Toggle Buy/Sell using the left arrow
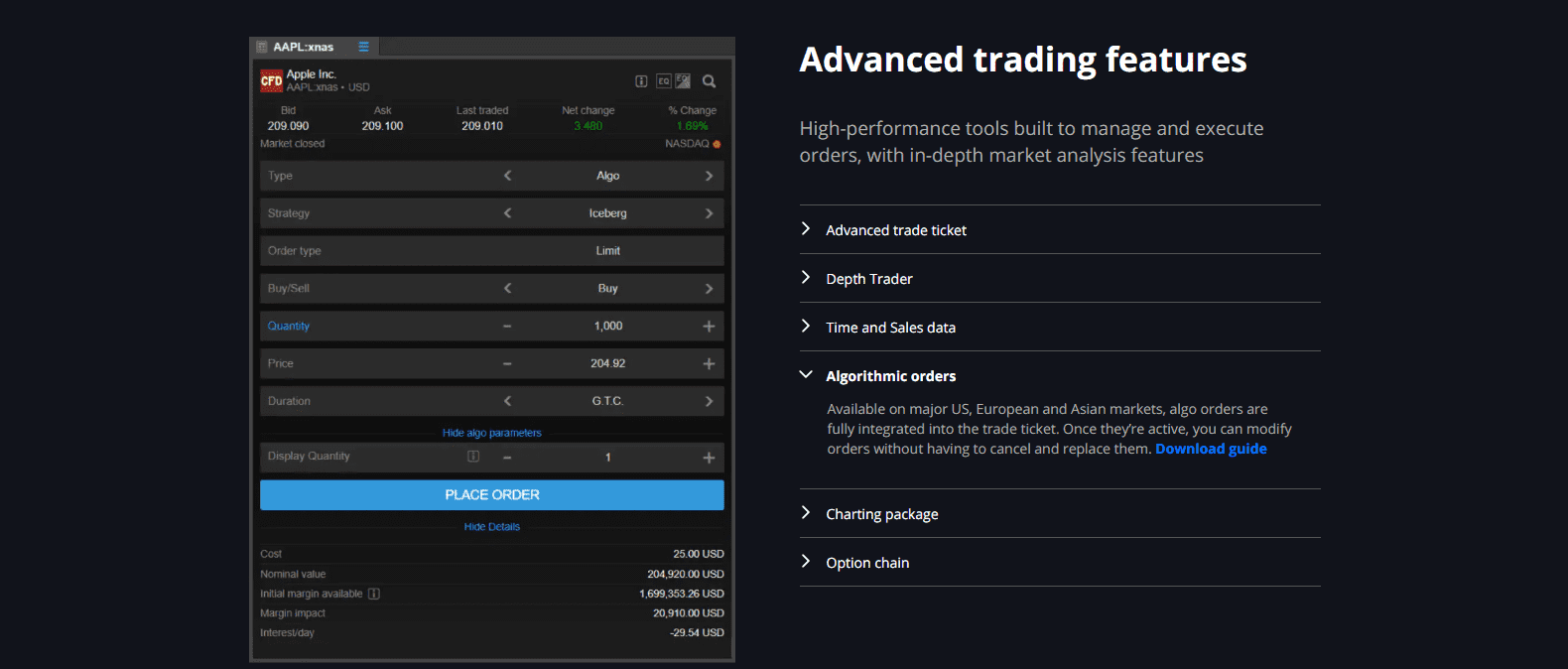Screen dimensions: 1568x669 coord(507,289)
